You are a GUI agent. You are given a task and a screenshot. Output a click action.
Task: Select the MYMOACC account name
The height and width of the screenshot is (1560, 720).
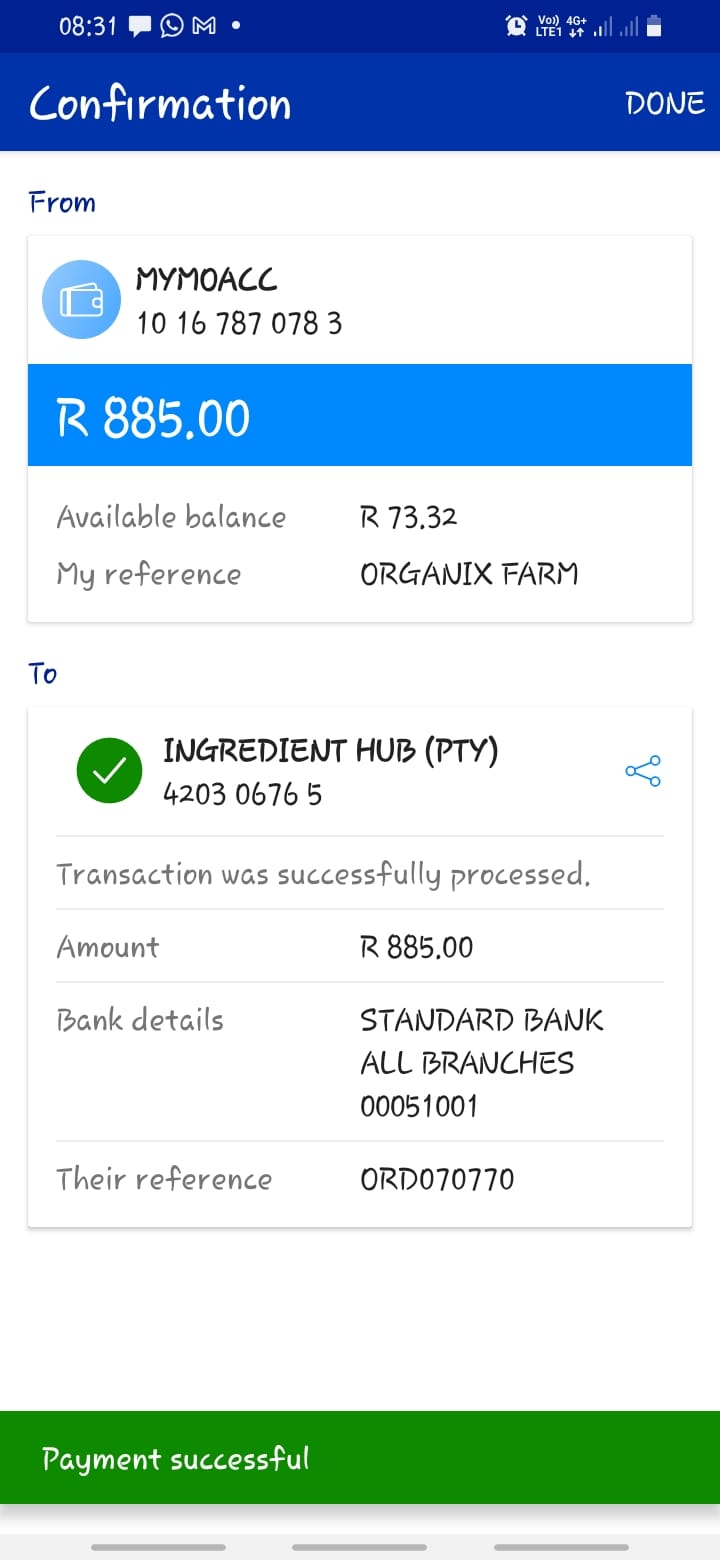[206, 279]
